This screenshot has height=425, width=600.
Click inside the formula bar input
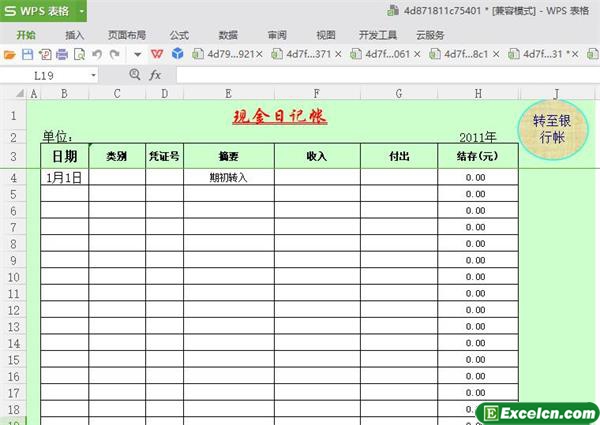point(380,75)
